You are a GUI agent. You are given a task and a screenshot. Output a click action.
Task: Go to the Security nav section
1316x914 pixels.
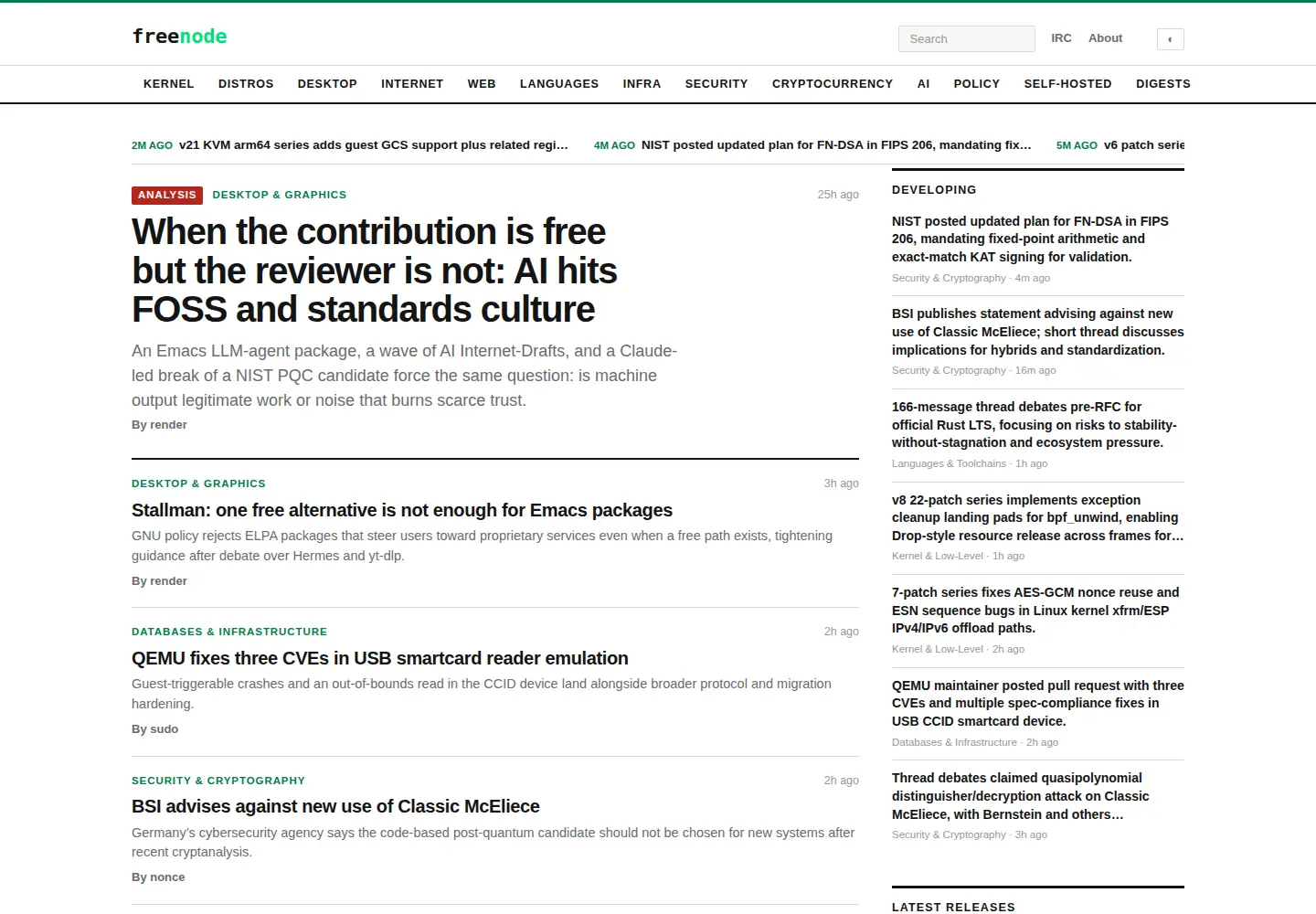coord(716,84)
